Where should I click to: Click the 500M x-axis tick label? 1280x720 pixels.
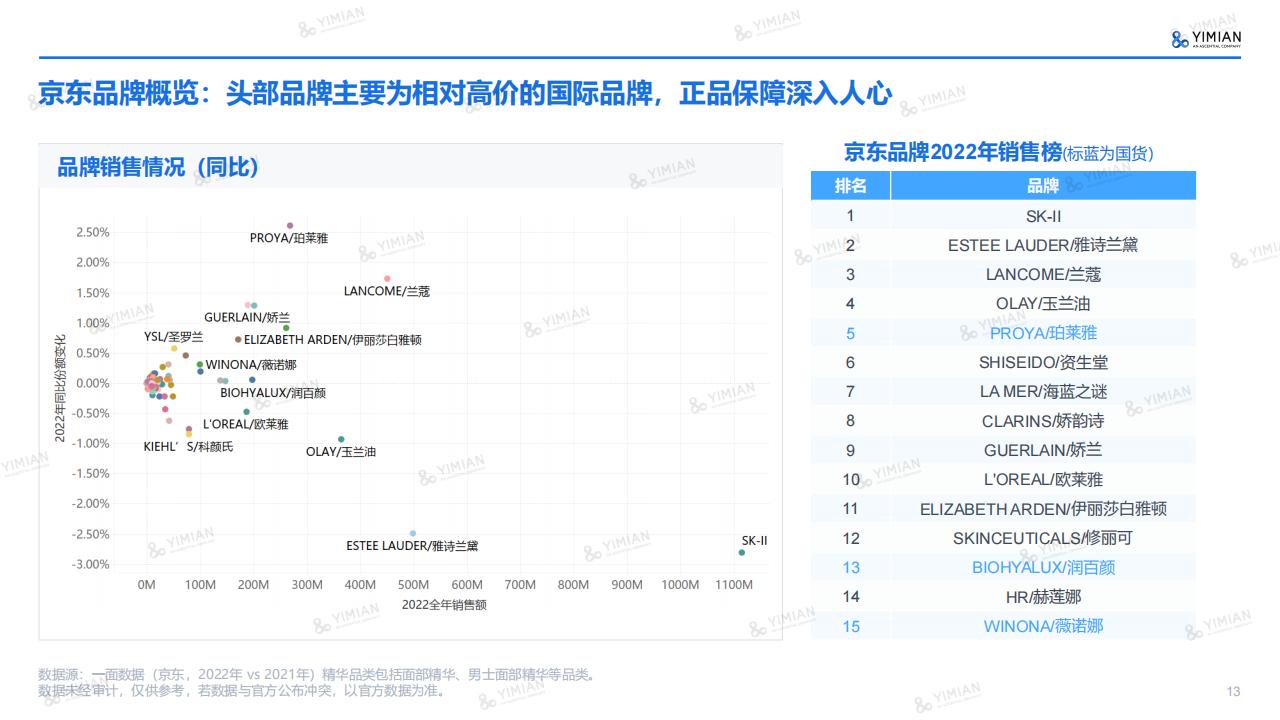413,585
